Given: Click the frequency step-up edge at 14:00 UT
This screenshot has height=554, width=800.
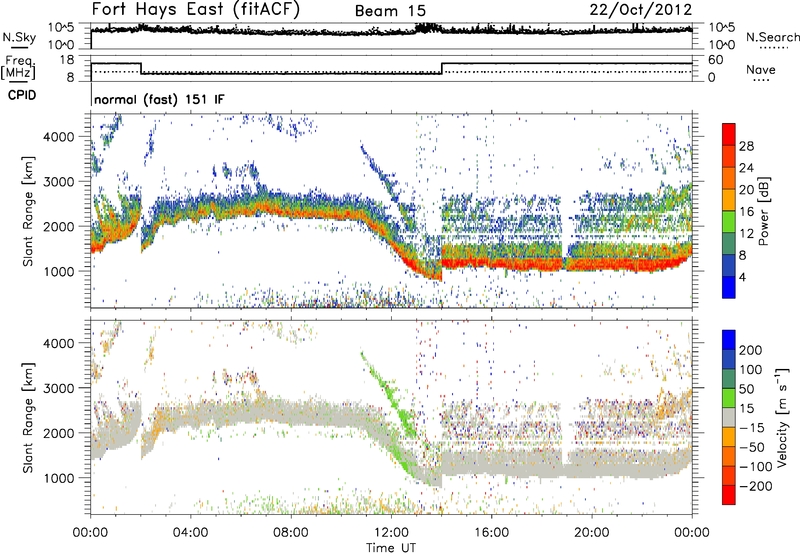Looking at the screenshot, I should tap(442, 68).
